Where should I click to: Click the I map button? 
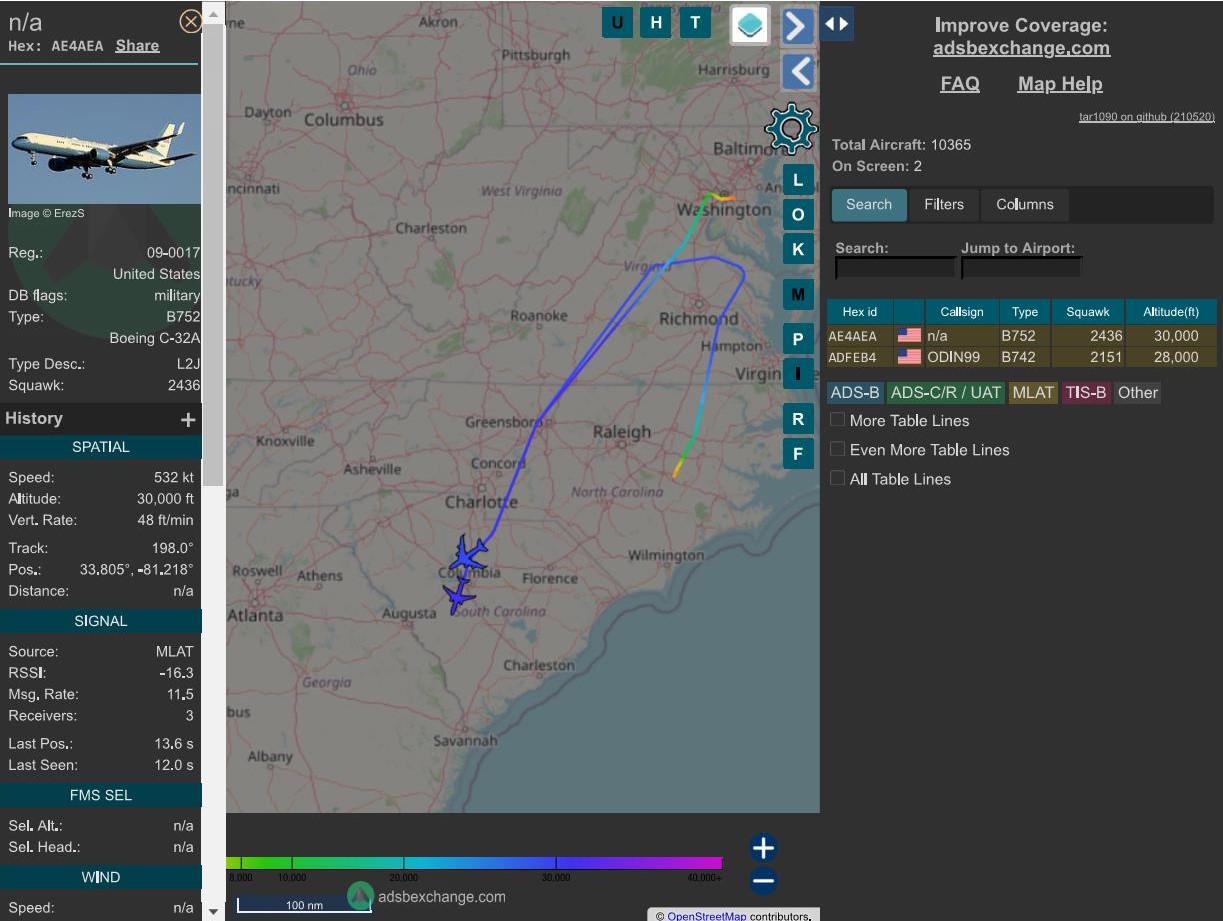point(798,375)
